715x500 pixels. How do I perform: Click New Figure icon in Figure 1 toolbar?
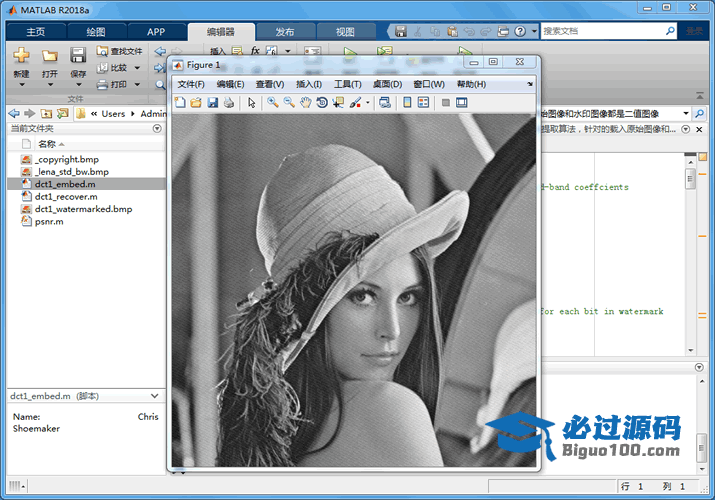[180, 103]
